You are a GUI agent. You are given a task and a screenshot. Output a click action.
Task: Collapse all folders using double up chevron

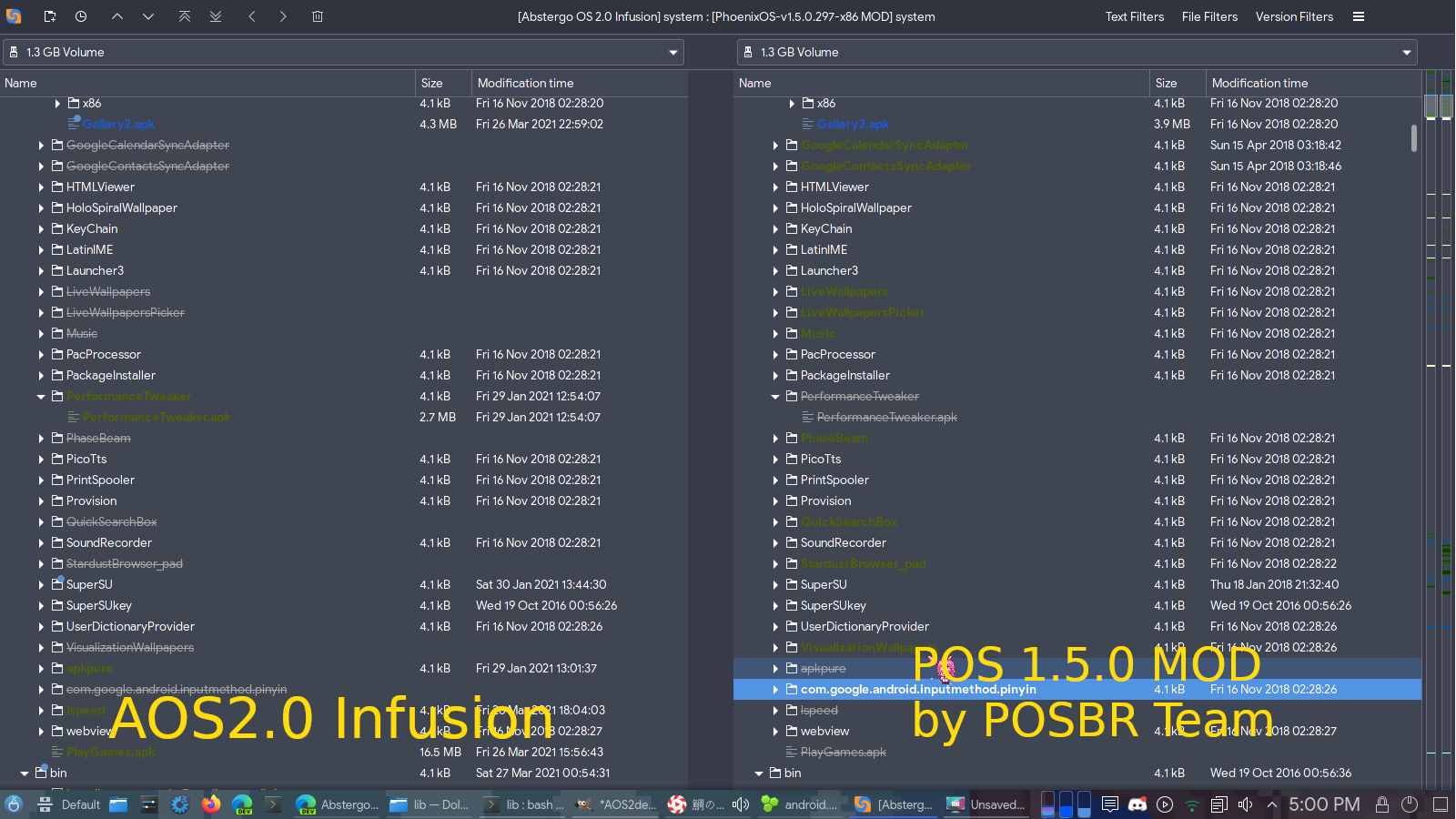point(185,16)
